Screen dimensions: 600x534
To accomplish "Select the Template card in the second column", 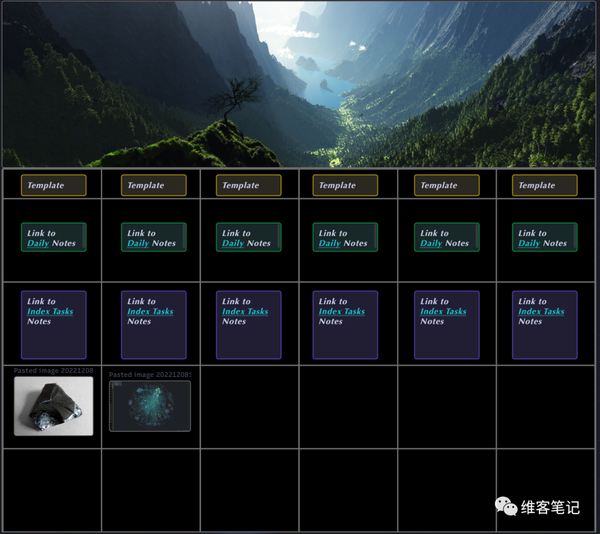I will click(154, 185).
